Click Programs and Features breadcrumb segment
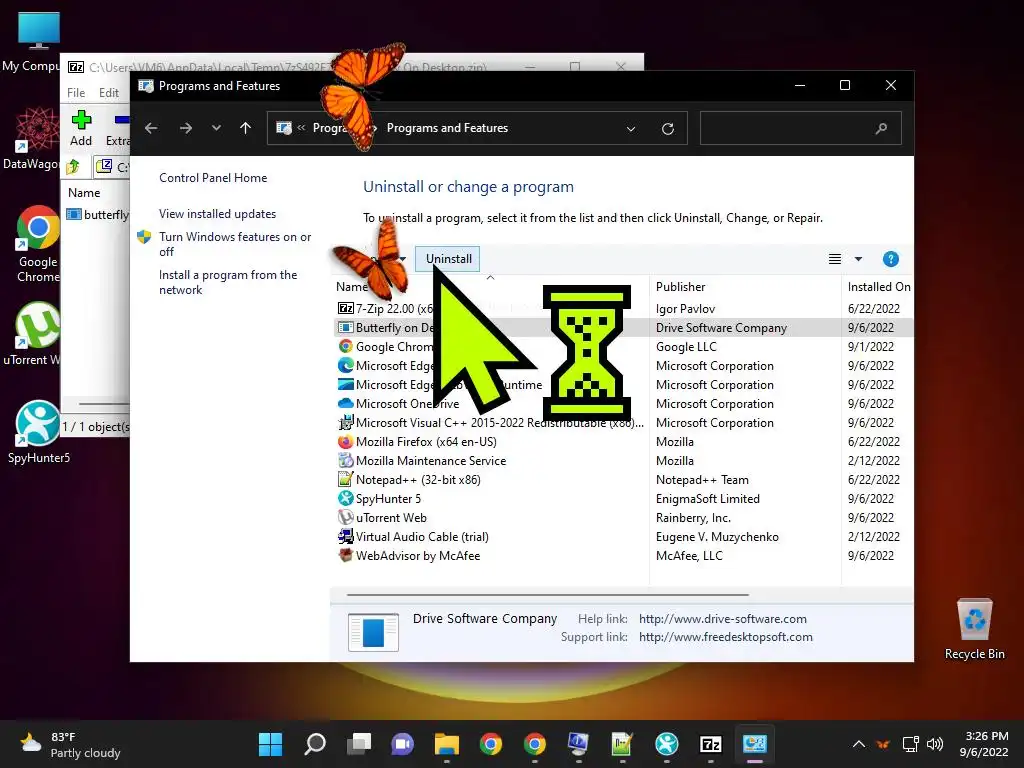The height and width of the screenshot is (768, 1024). pyautogui.click(x=447, y=128)
